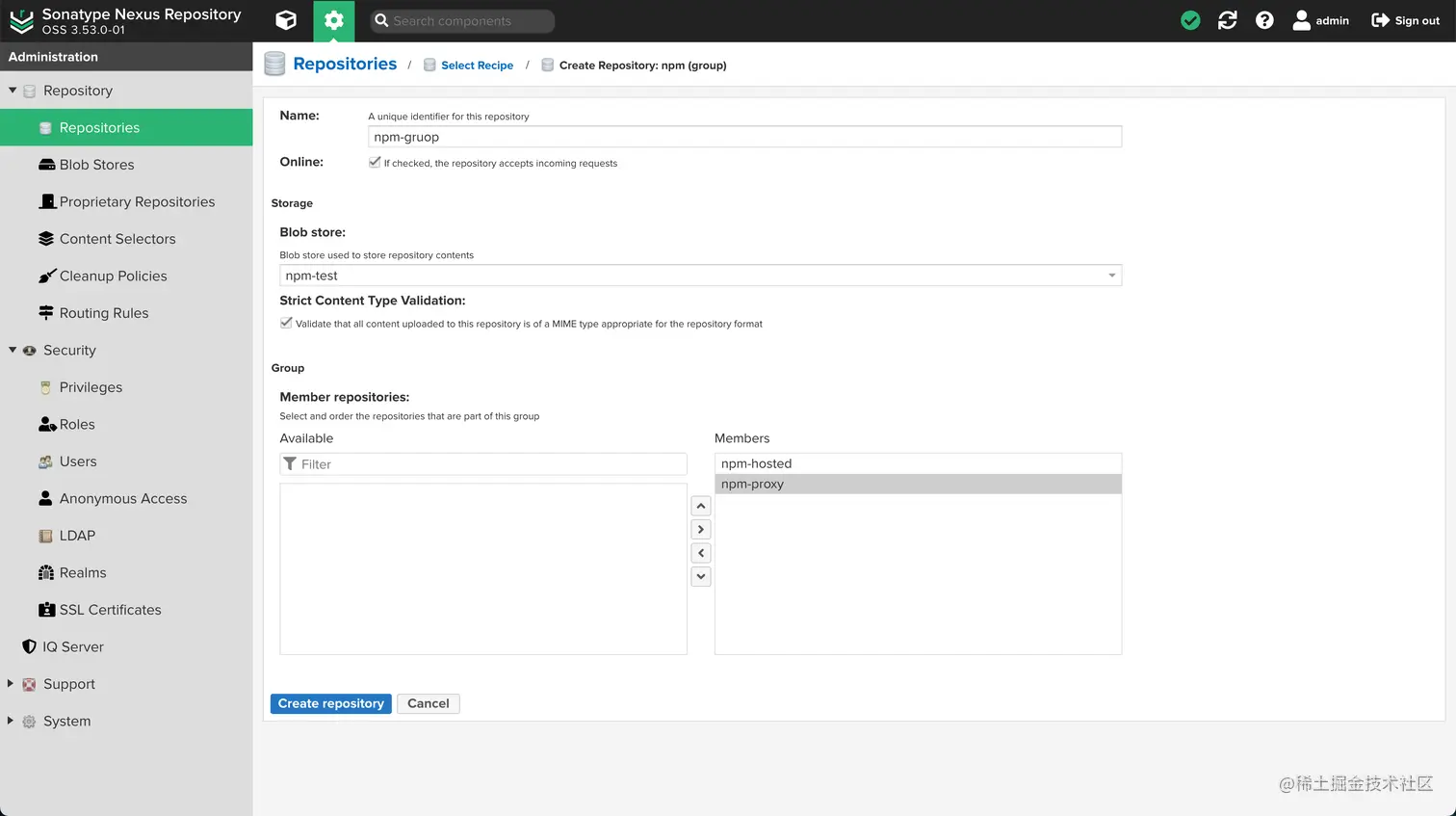
Task: Move selected member up with arrow
Action: (701, 506)
